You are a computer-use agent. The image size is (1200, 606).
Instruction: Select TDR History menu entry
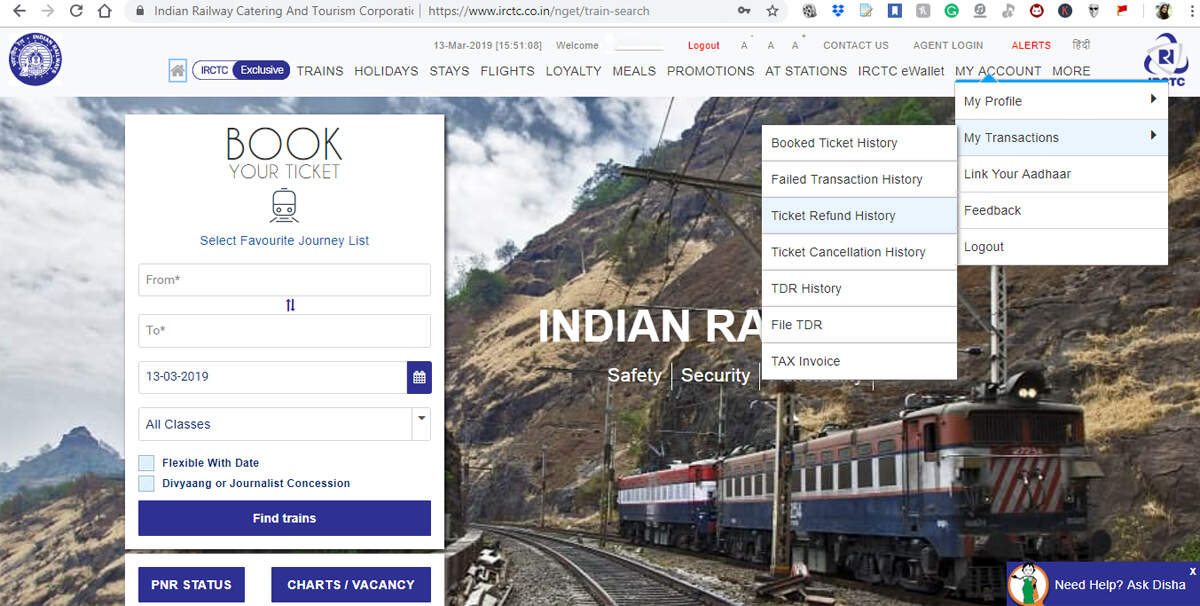(859, 288)
